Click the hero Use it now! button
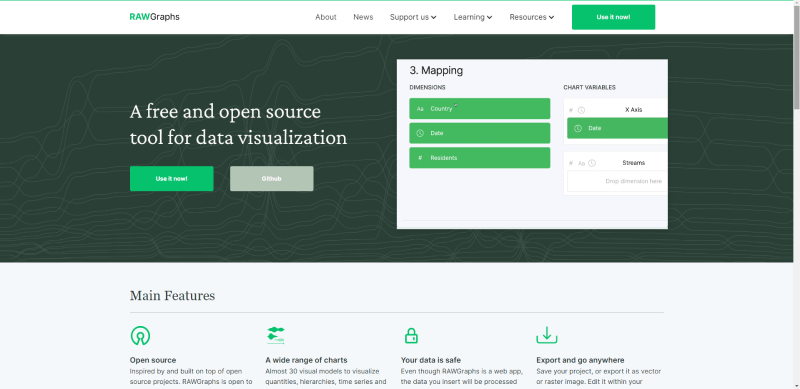800x389 pixels. (171, 179)
